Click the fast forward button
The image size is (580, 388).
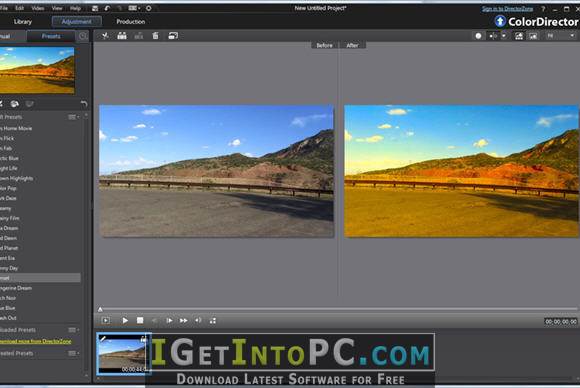coord(183,320)
